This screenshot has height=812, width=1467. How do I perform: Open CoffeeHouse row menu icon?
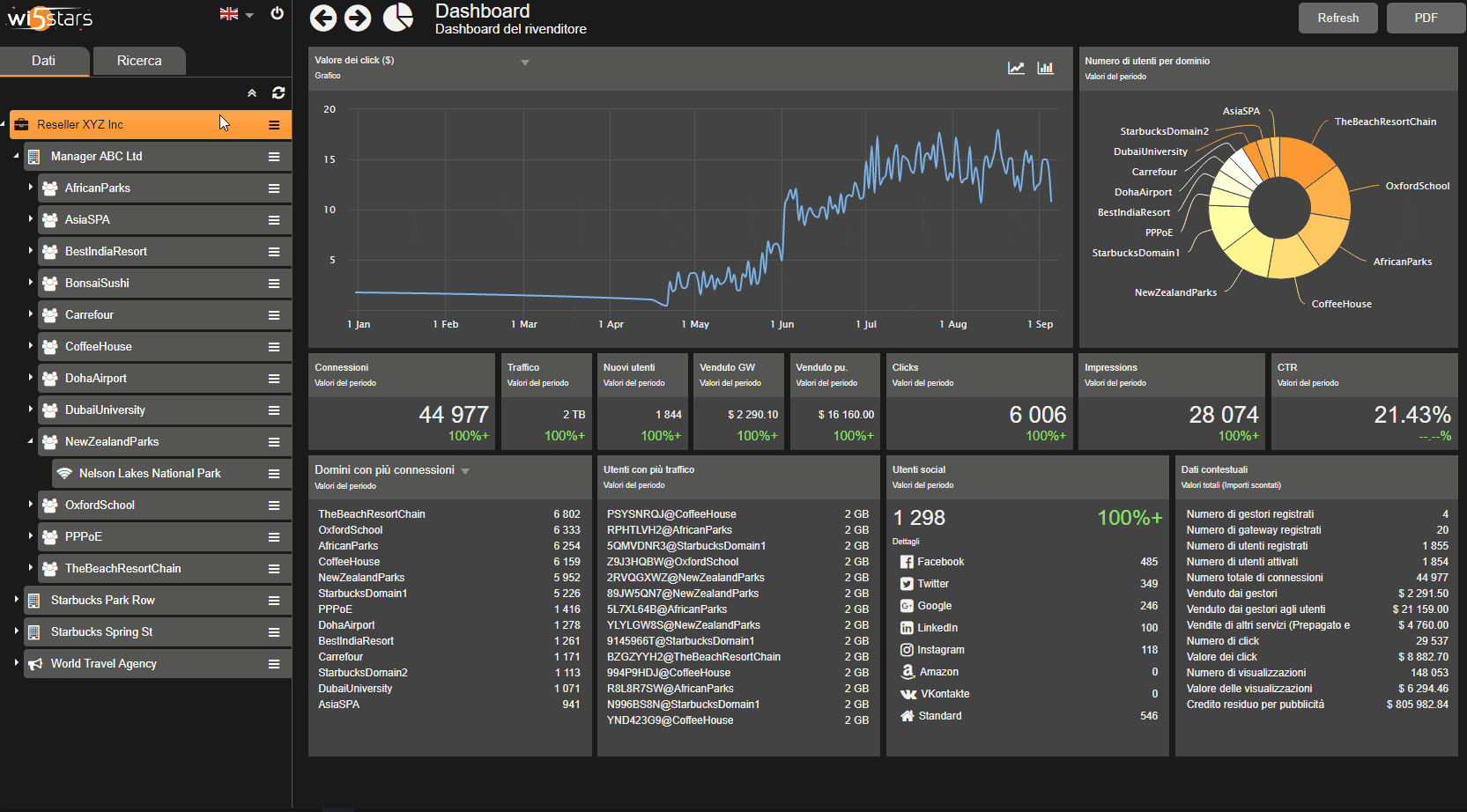274,347
